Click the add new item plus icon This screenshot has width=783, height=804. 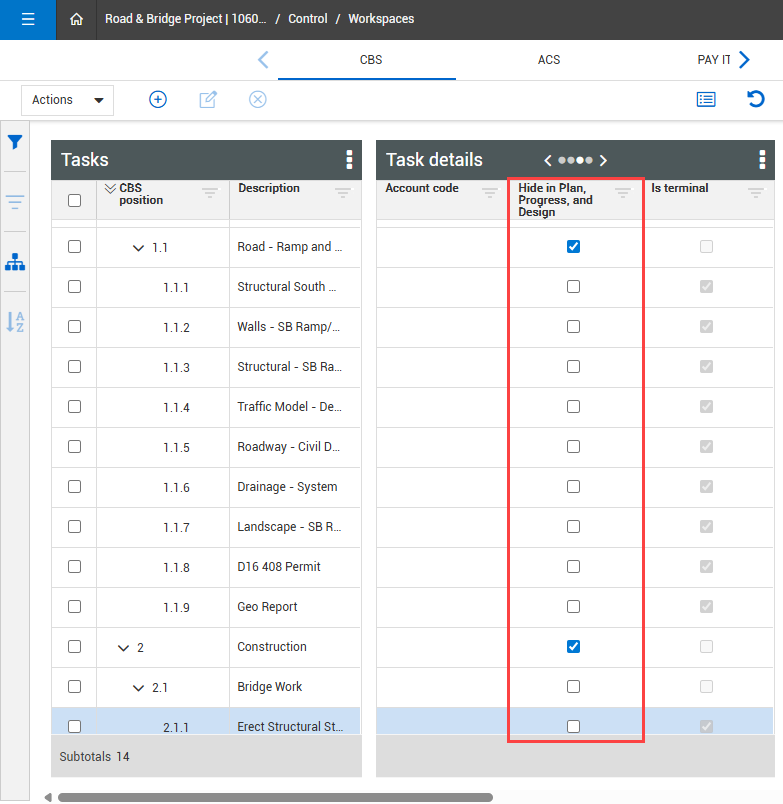(x=158, y=99)
